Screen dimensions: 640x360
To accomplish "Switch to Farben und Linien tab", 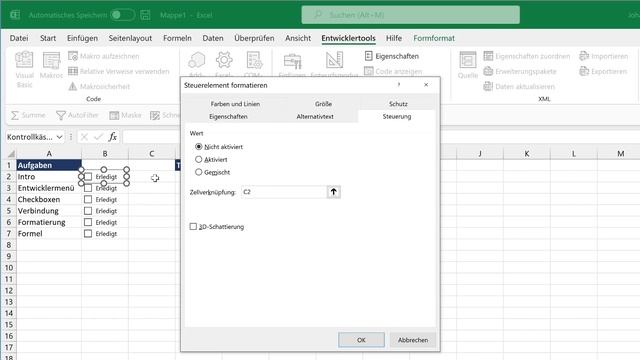I will point(235,104).
